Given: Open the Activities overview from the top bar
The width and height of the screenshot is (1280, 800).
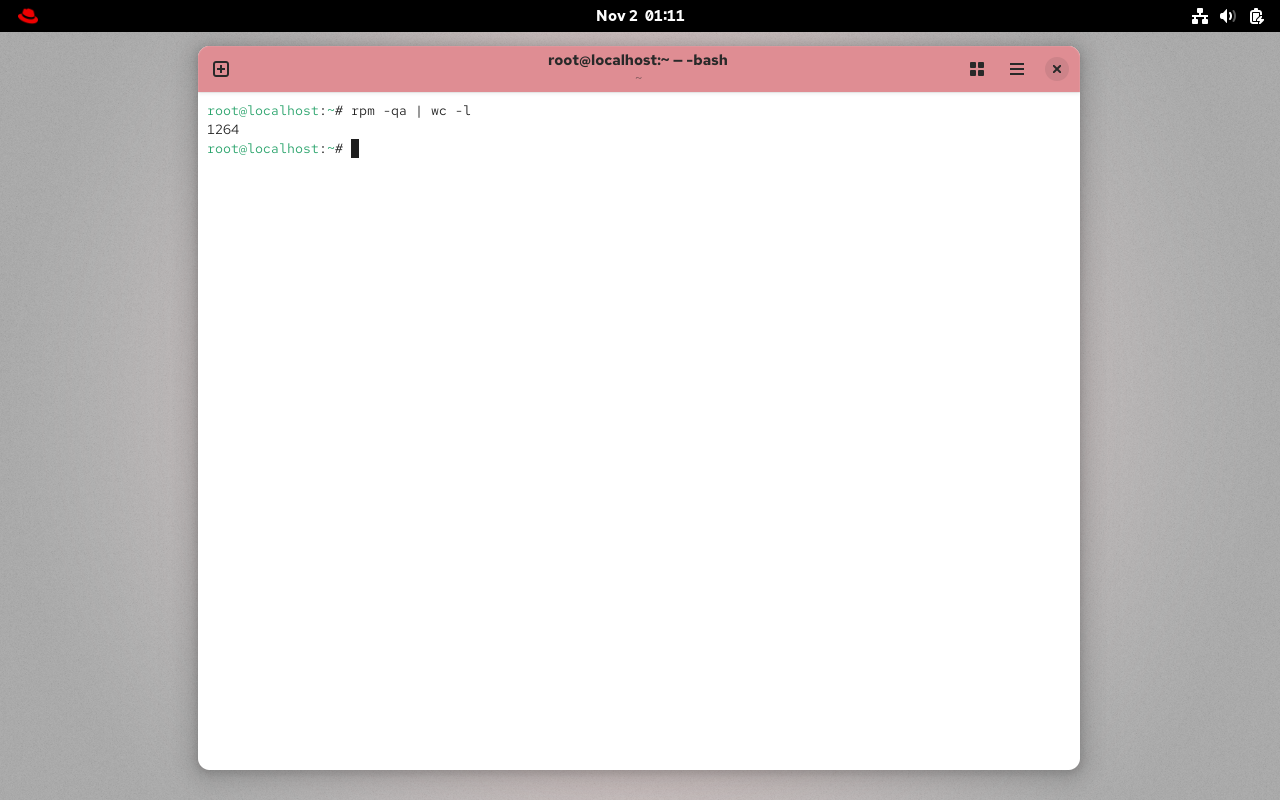Looking at the screenshot, I should pos(27,16).
